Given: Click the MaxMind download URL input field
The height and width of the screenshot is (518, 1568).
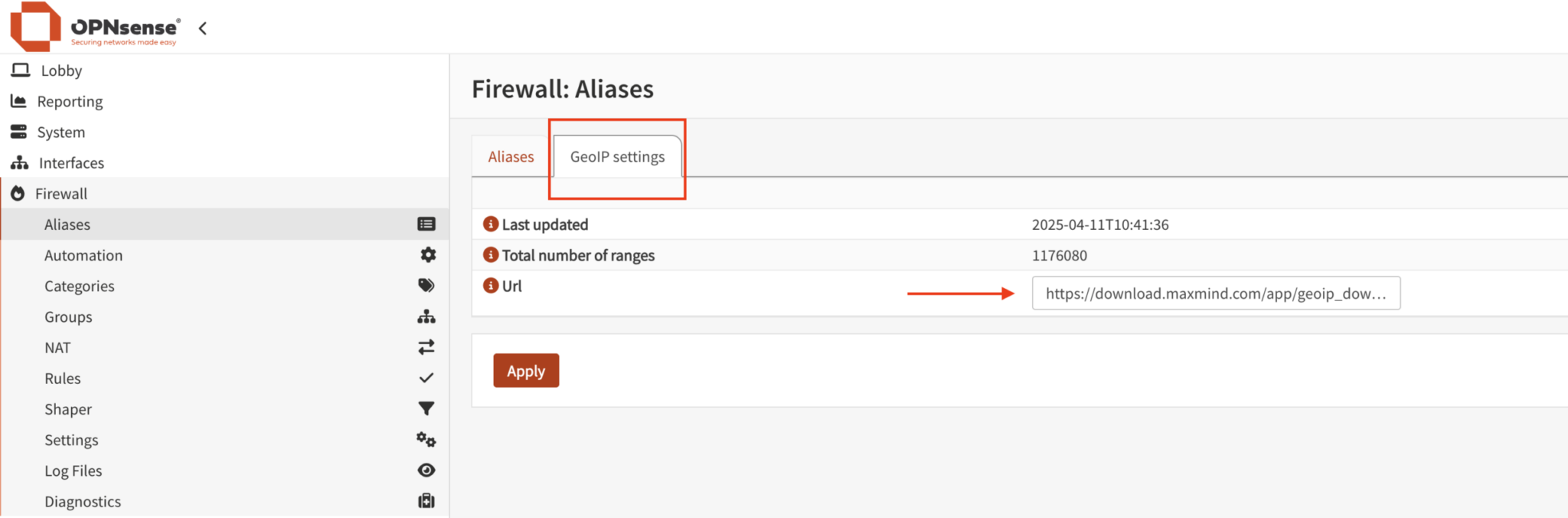Looking at the screenshot, I should pyautogui.click(x=1216, y=293).
